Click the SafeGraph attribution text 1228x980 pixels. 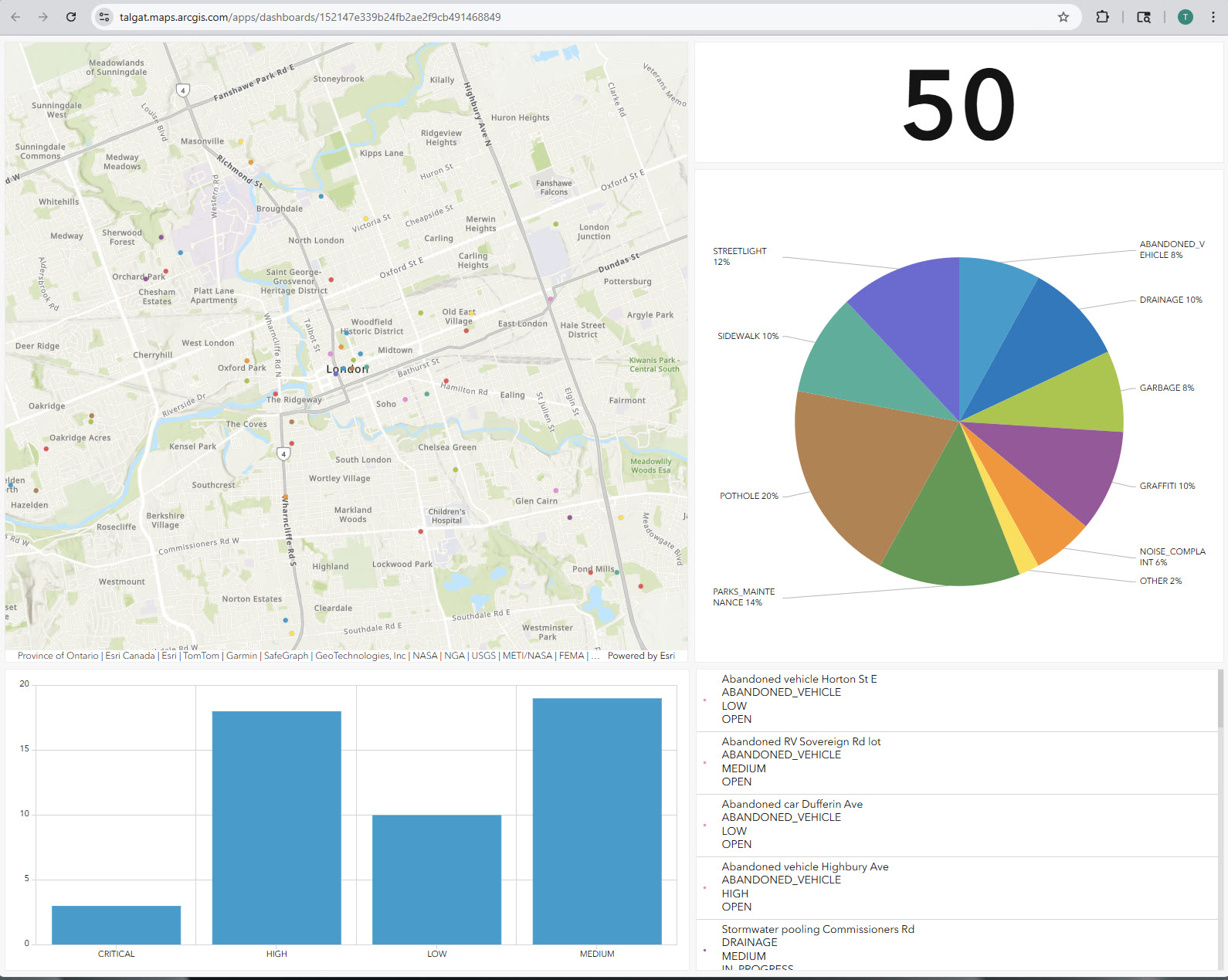[286, 656]
